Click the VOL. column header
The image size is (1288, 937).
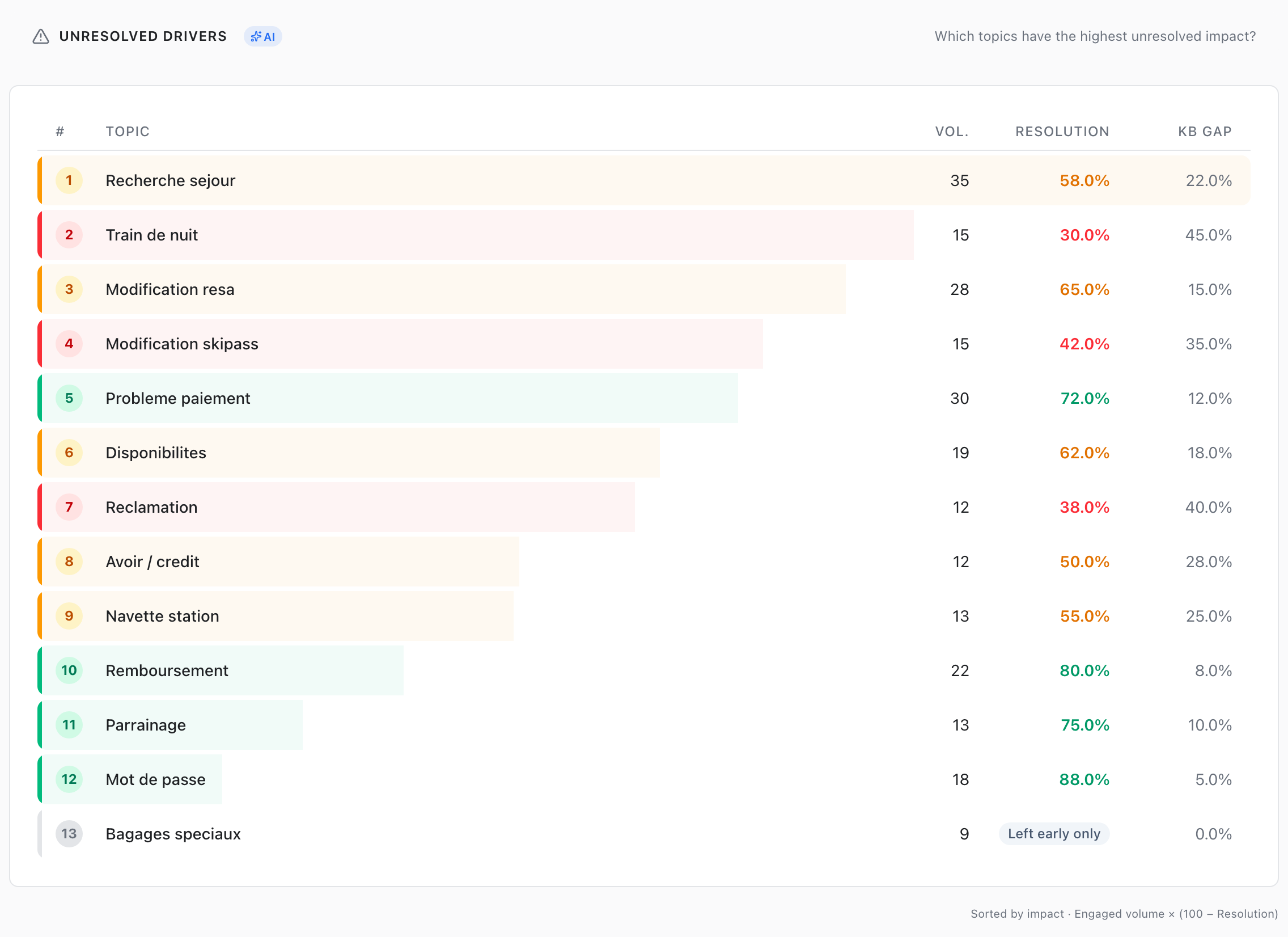(x=952, y=132)
